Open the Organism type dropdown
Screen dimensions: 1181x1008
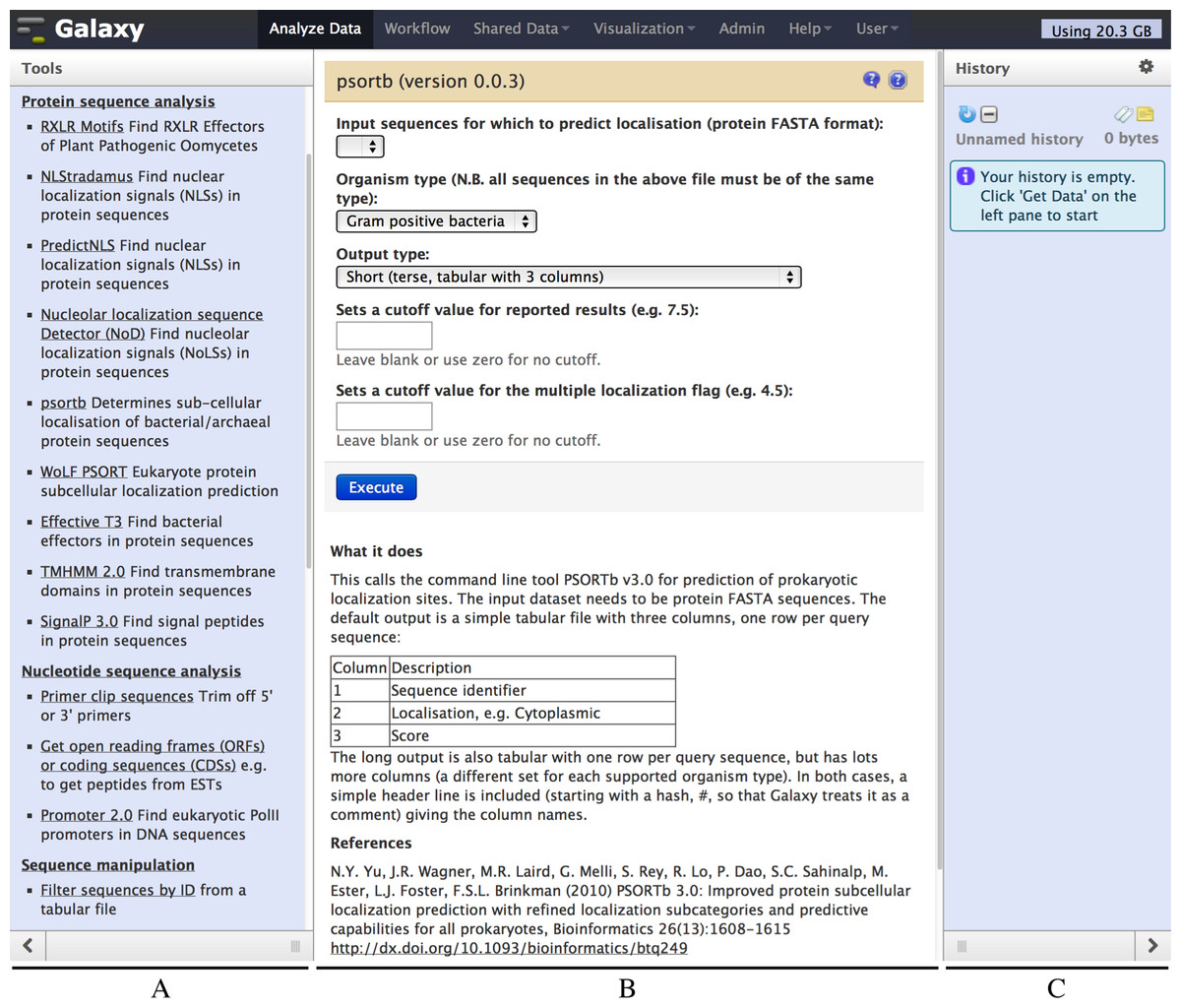click(x=436, y=221)
